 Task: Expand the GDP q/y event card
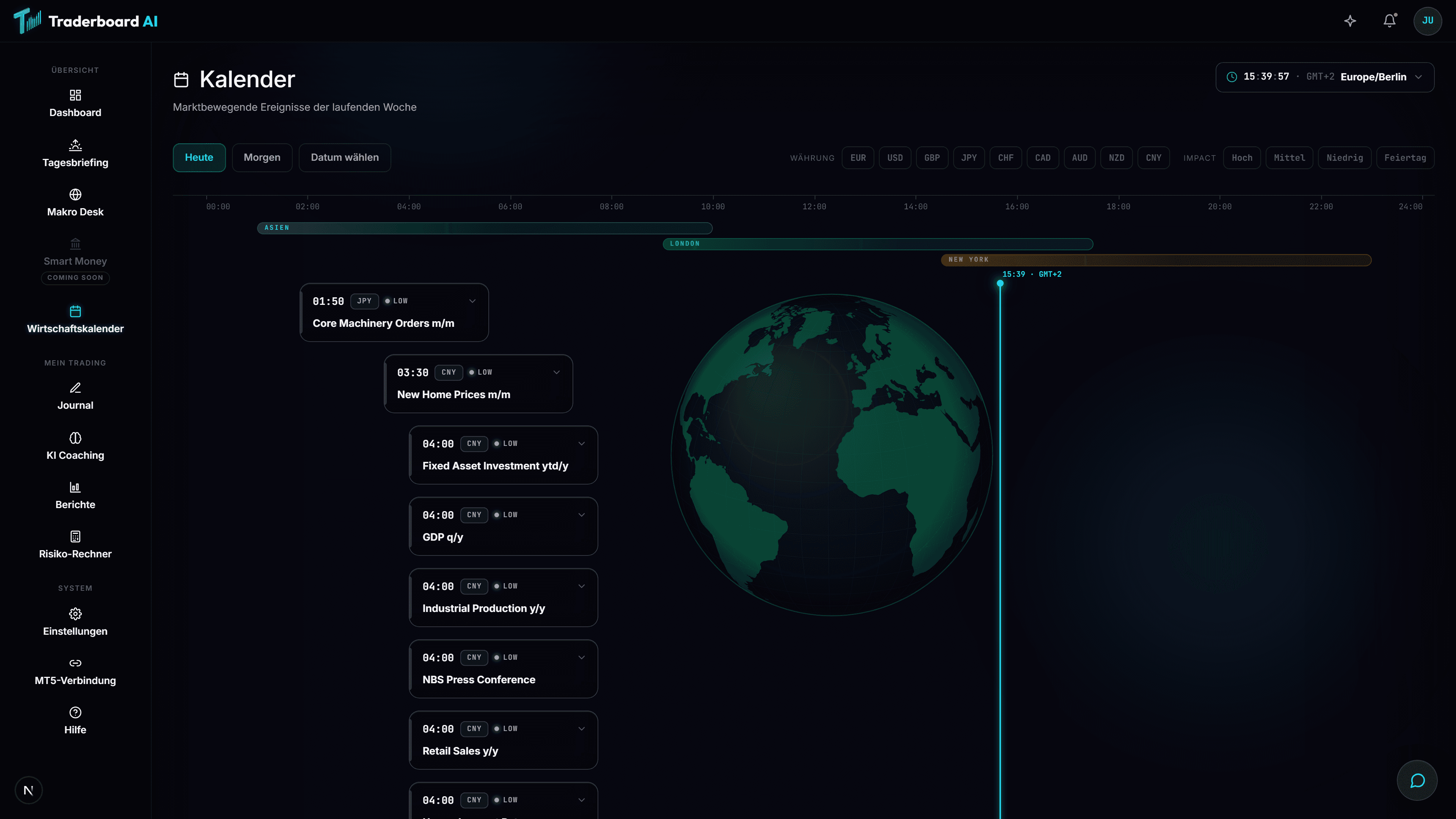coord(582,515)
